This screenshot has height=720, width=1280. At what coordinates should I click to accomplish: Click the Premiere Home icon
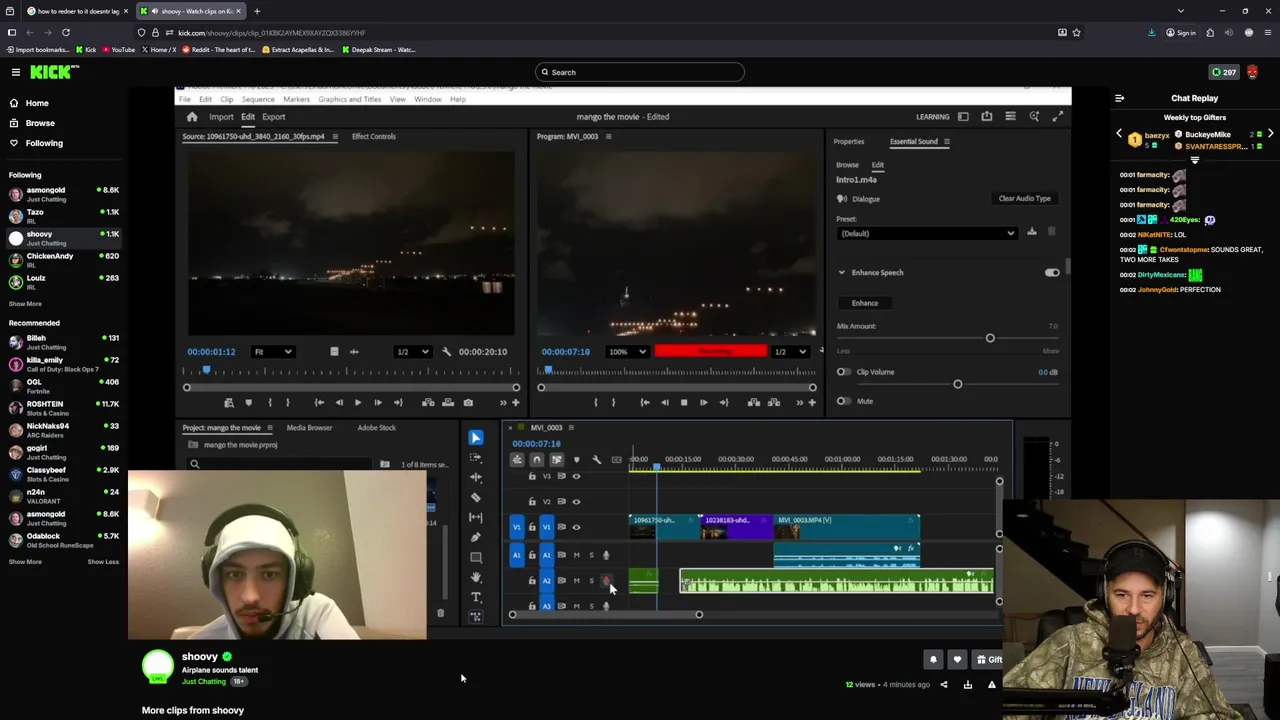pyautogui.click(x=192, y=117)
